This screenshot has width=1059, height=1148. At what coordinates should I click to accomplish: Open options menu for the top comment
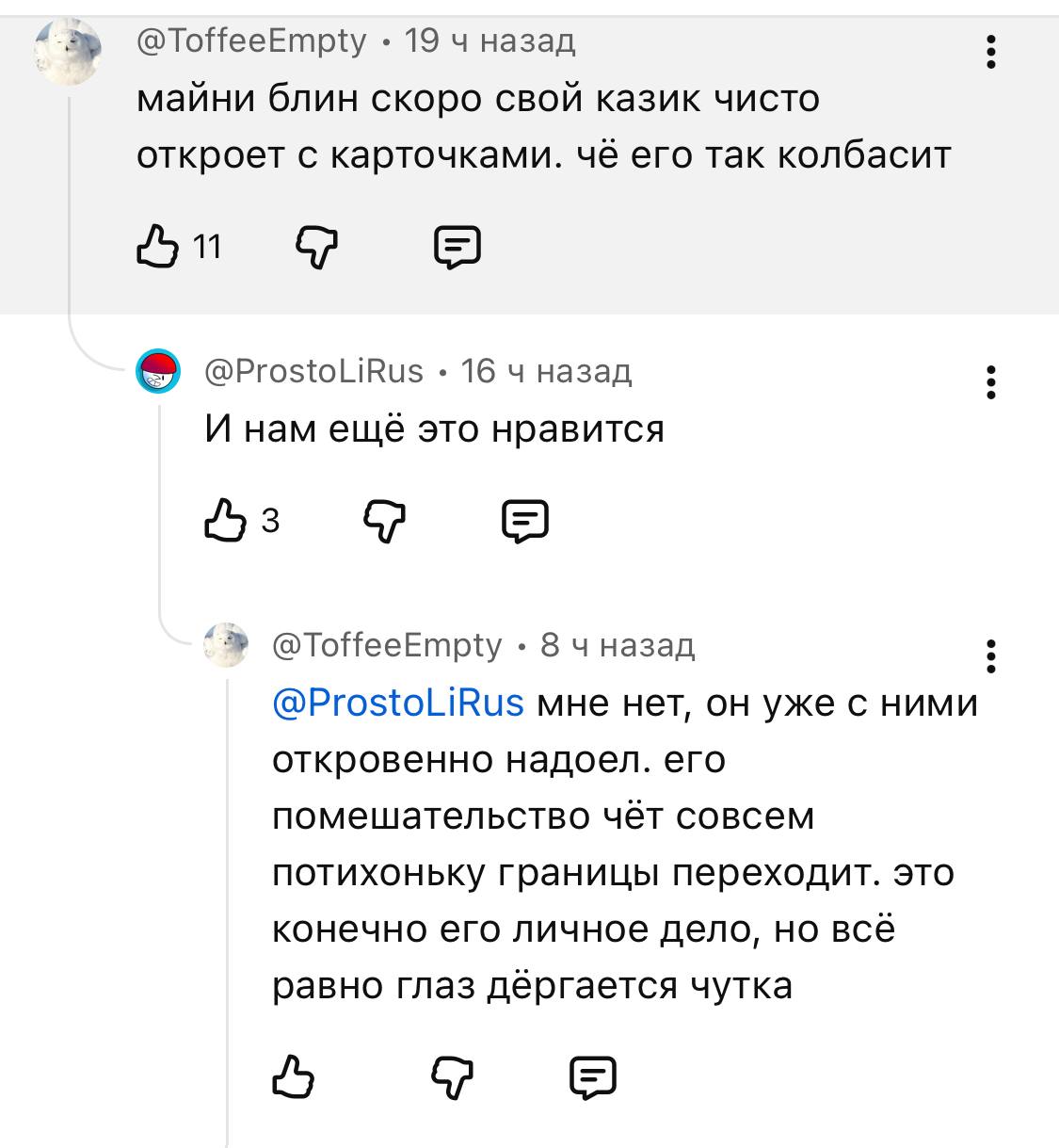coord(990,52)
